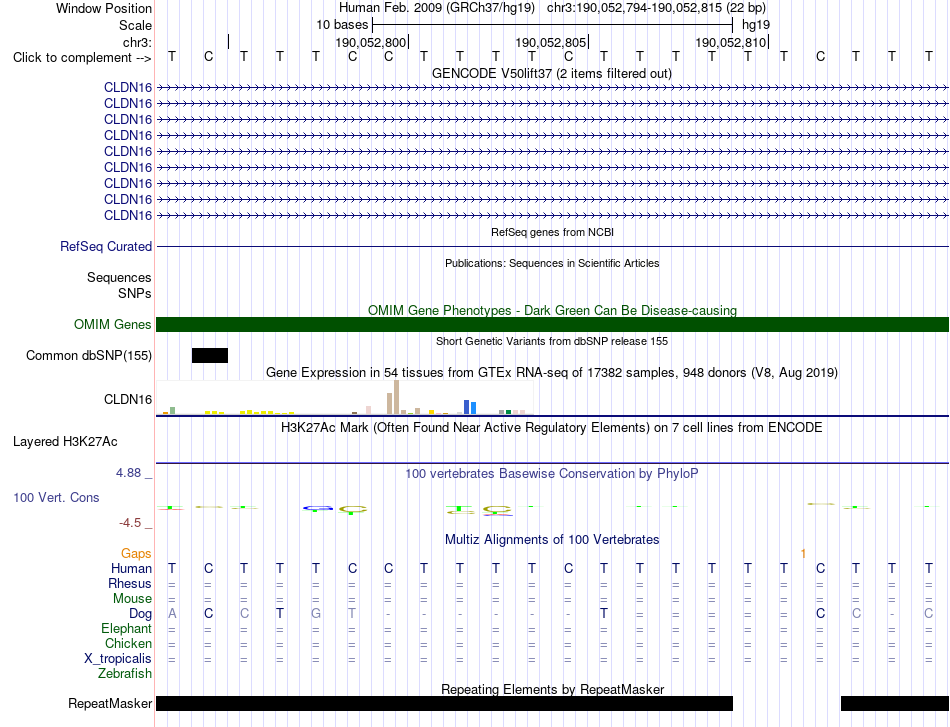Image resolution: width=950 pixels, height=727 pixels.
Task: Select the Elephant alignment row label
Action: [126, 628]
